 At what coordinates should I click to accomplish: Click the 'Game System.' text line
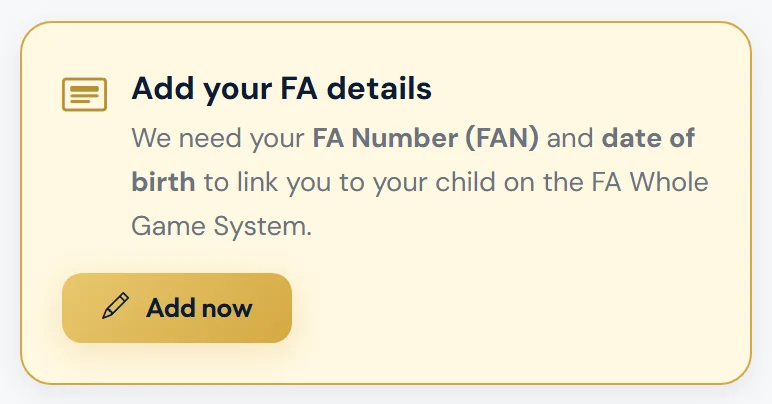[x=222, y=227]
